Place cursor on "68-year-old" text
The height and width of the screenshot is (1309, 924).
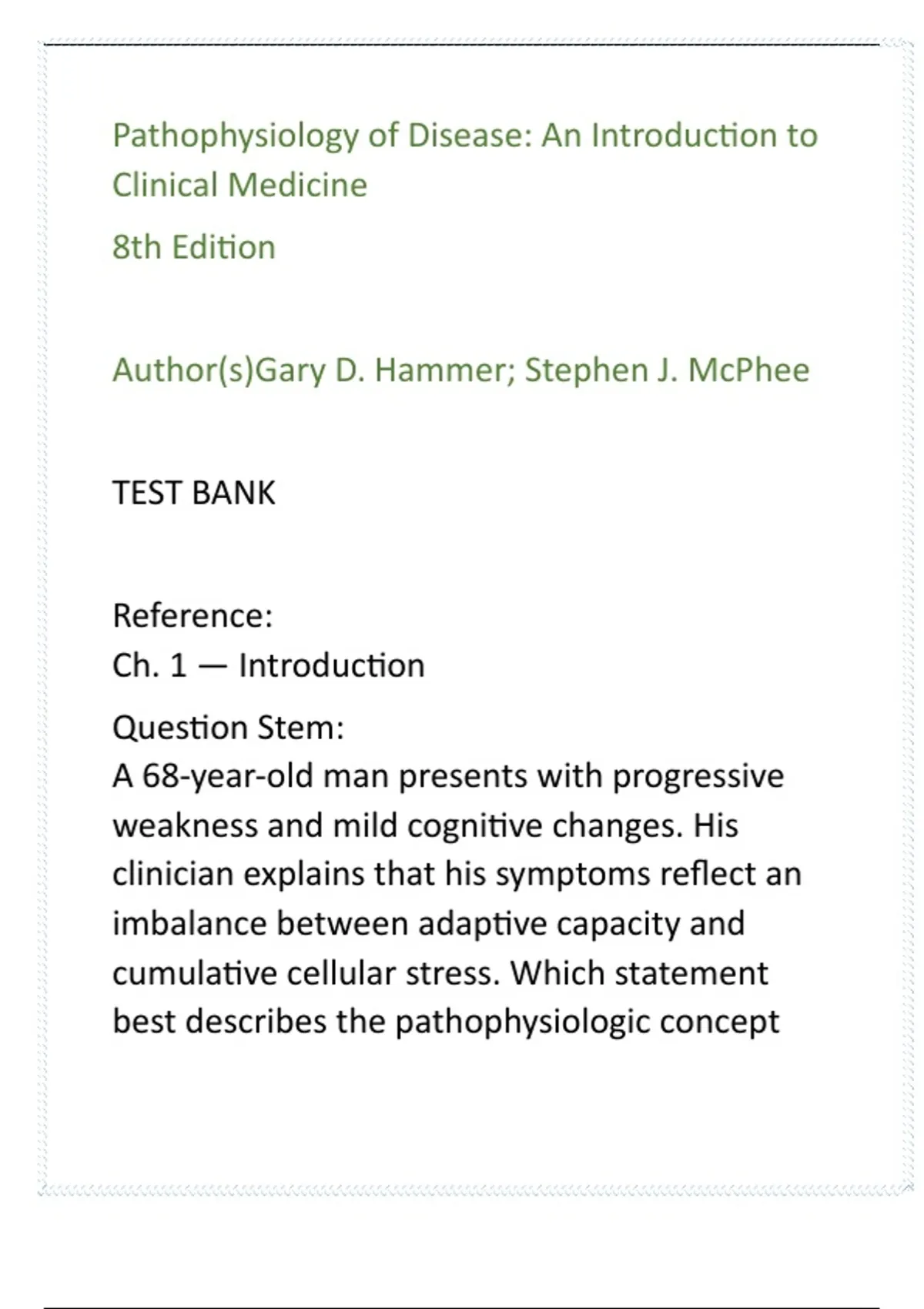227,776
